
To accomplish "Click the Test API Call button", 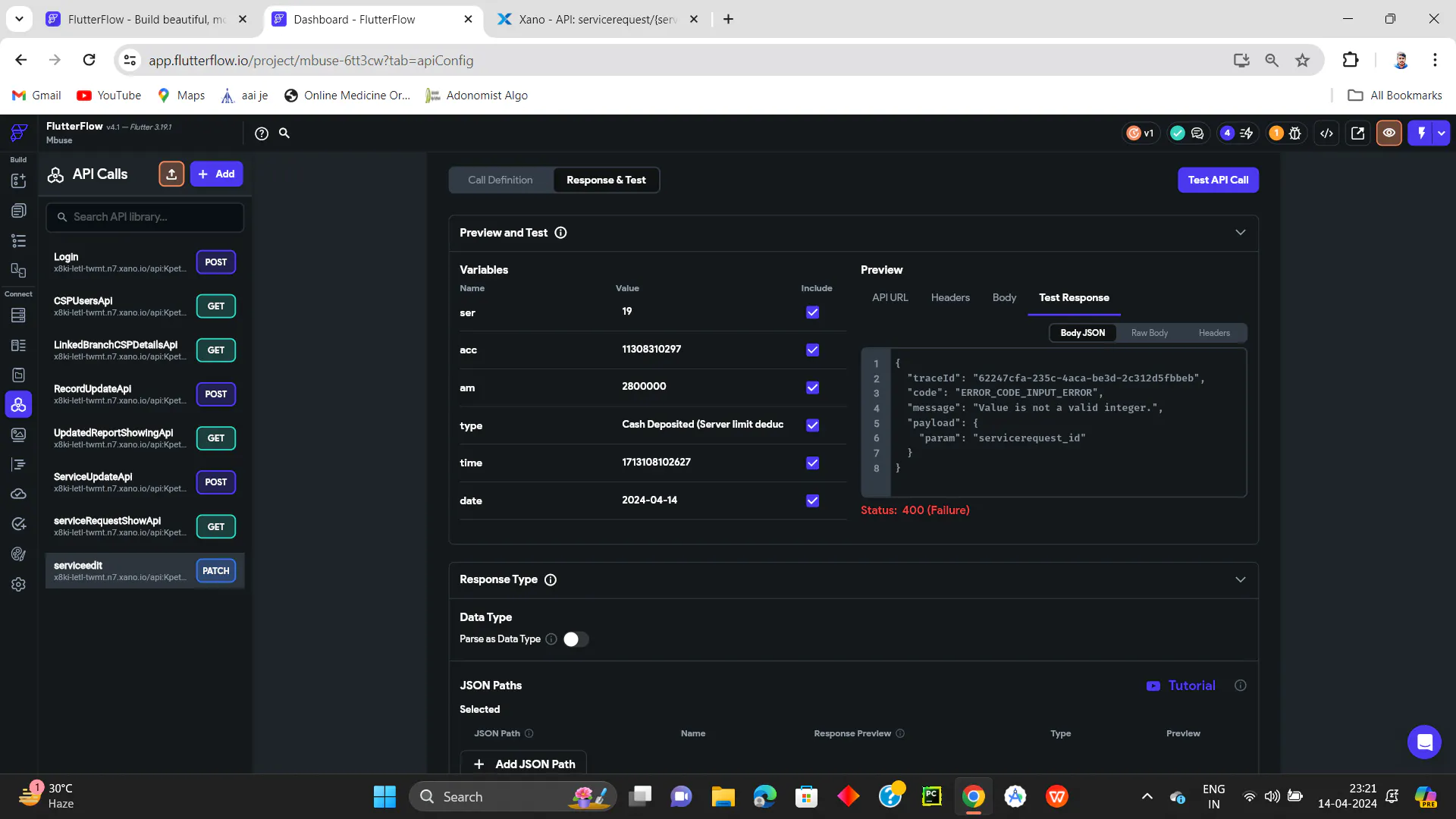I will click(1218, 180).
